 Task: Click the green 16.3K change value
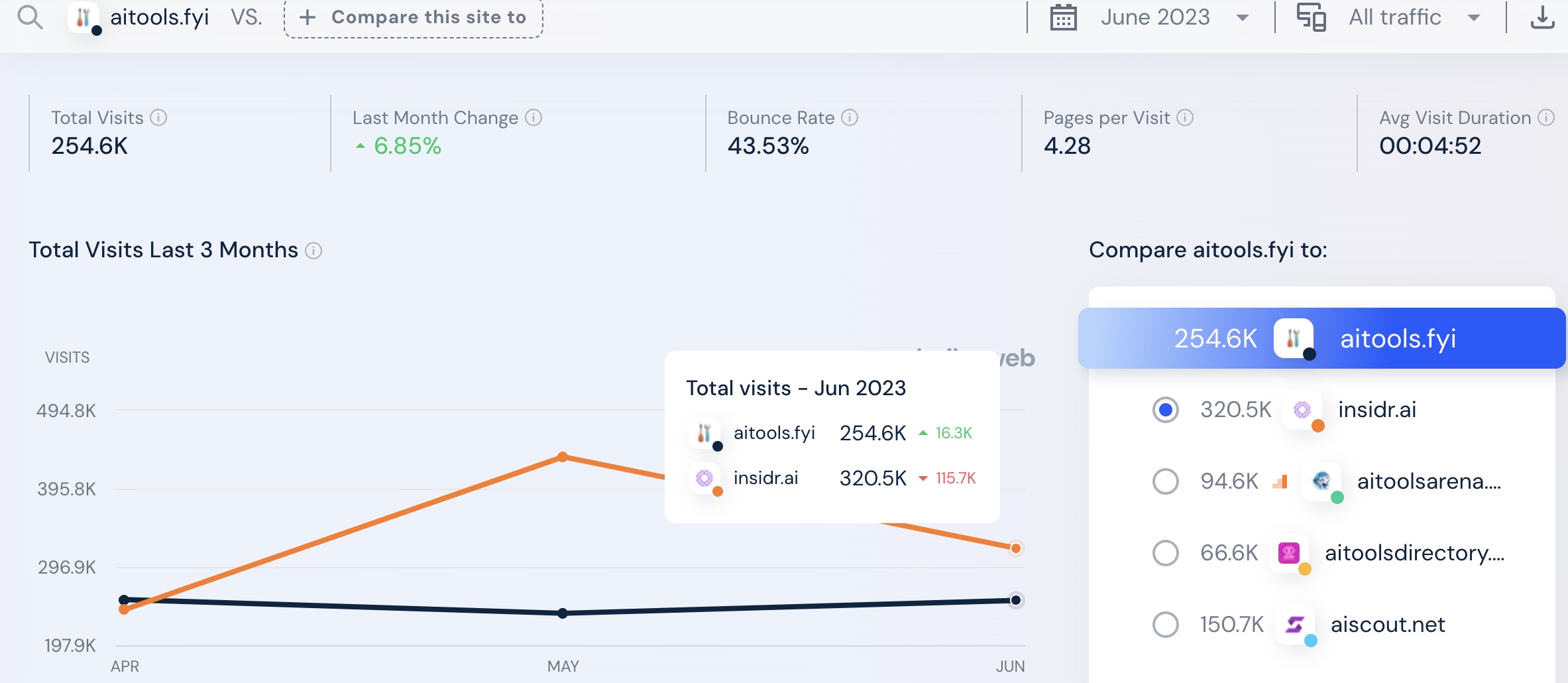pyautogui.click(x=953, y=433)
